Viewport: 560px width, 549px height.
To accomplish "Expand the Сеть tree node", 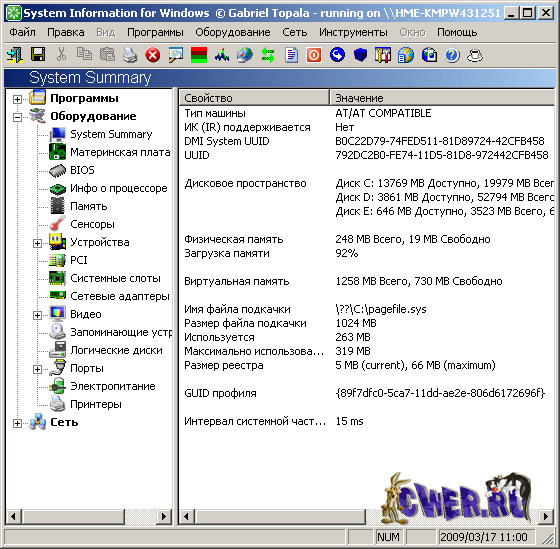I will [x=17, y=423].
